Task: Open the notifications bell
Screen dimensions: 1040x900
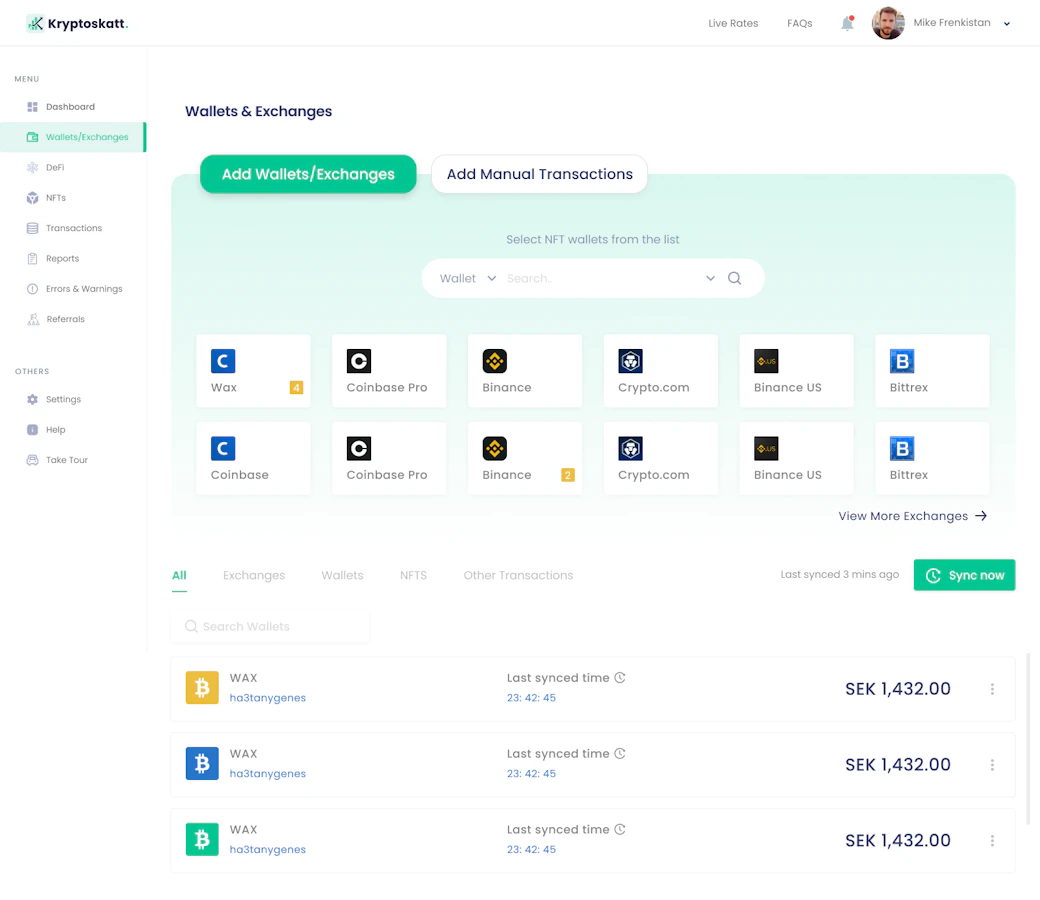Action: point(847,23)
